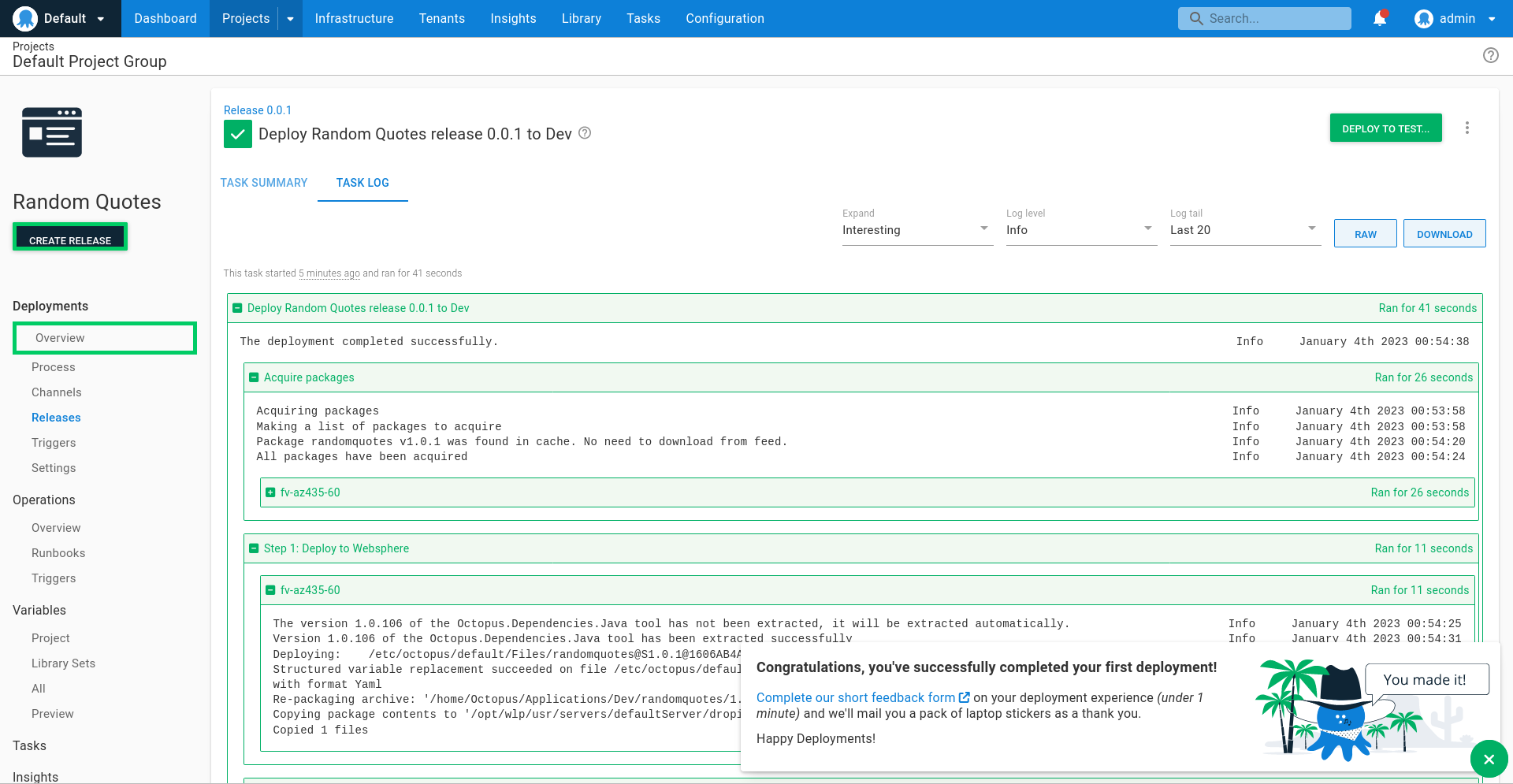The height and width of the screenshot is (784, 1513).
Task: Open Tenants in the top menu
Action: point(441,18)
